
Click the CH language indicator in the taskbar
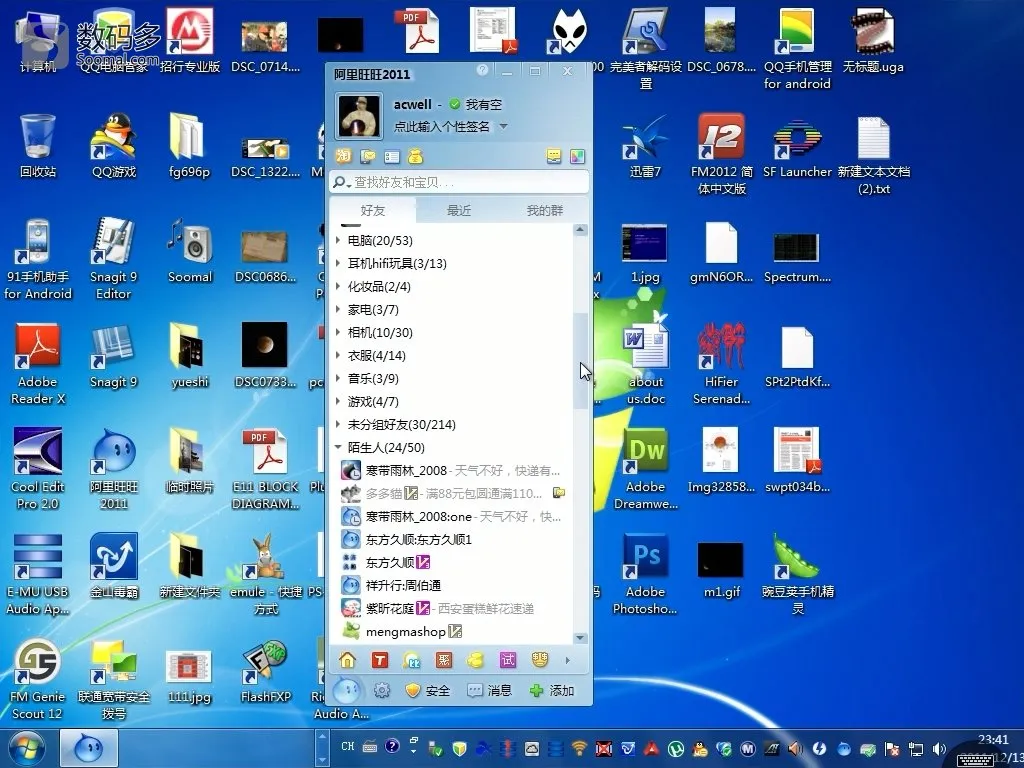(x=347, y=746)
